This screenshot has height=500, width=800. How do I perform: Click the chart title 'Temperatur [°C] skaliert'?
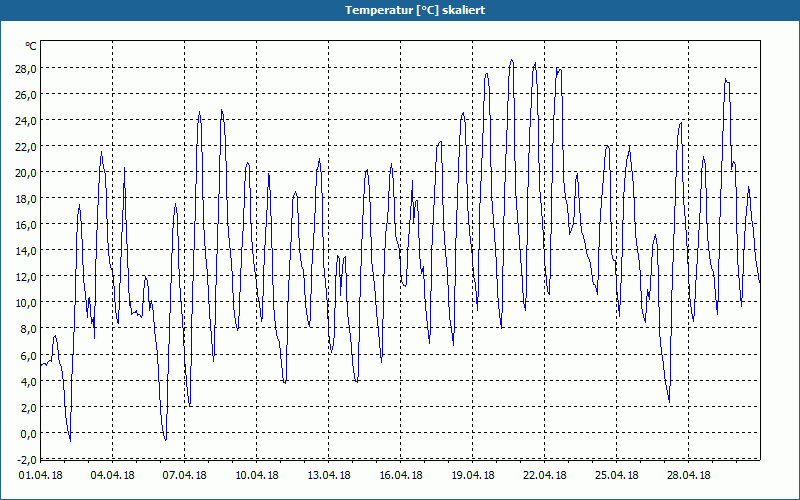pyautogui.click(x=415, y=10)
